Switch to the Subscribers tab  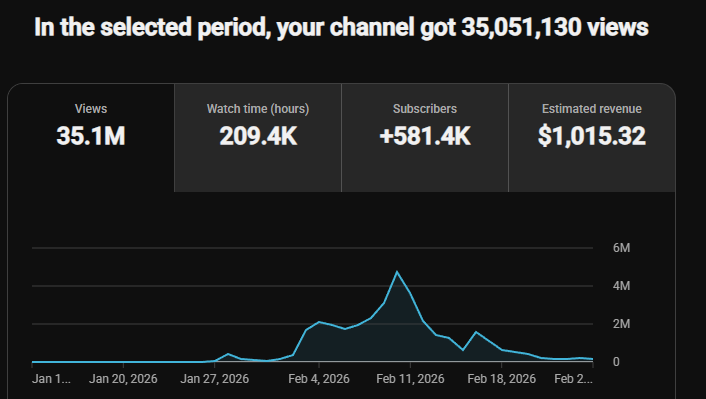click(x=425, y=138)
